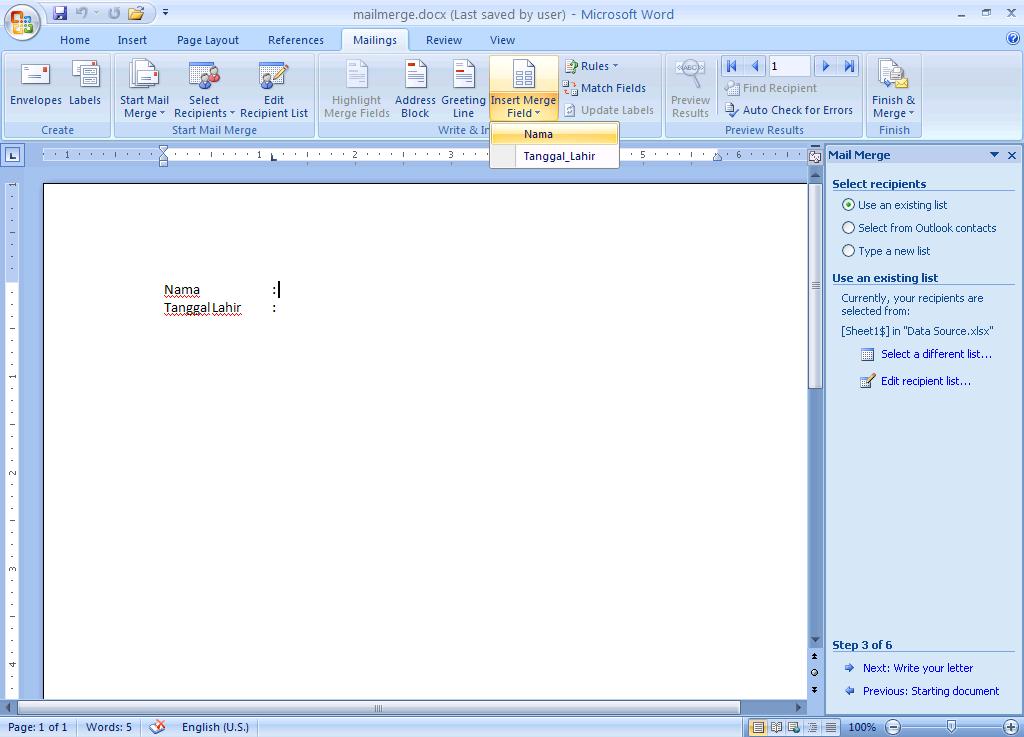This screenshot has width=1024, height=737.
Task: Click Edit Recipient List
Action: [274, 89]
